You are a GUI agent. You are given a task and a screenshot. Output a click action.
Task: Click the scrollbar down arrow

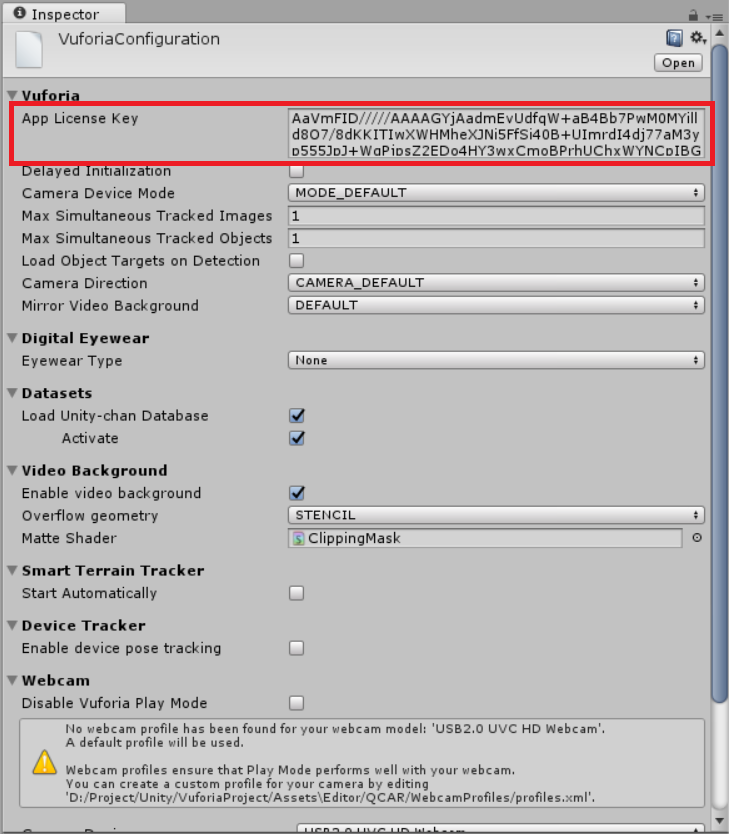pos(719,821)
